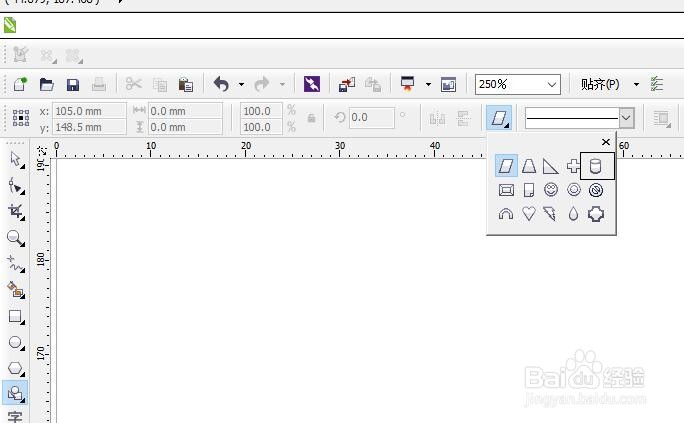Edit the object width 0.0 mm field

pos(185,111)
